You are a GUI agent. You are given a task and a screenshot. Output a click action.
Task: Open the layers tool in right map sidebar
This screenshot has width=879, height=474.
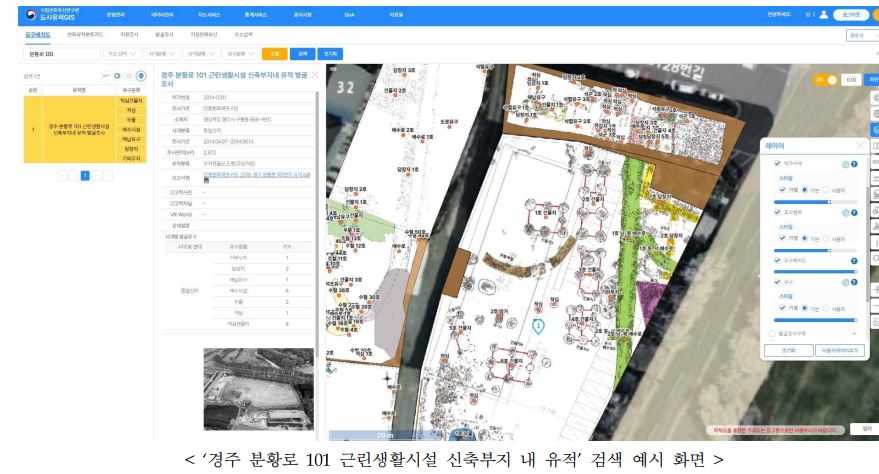874,130
